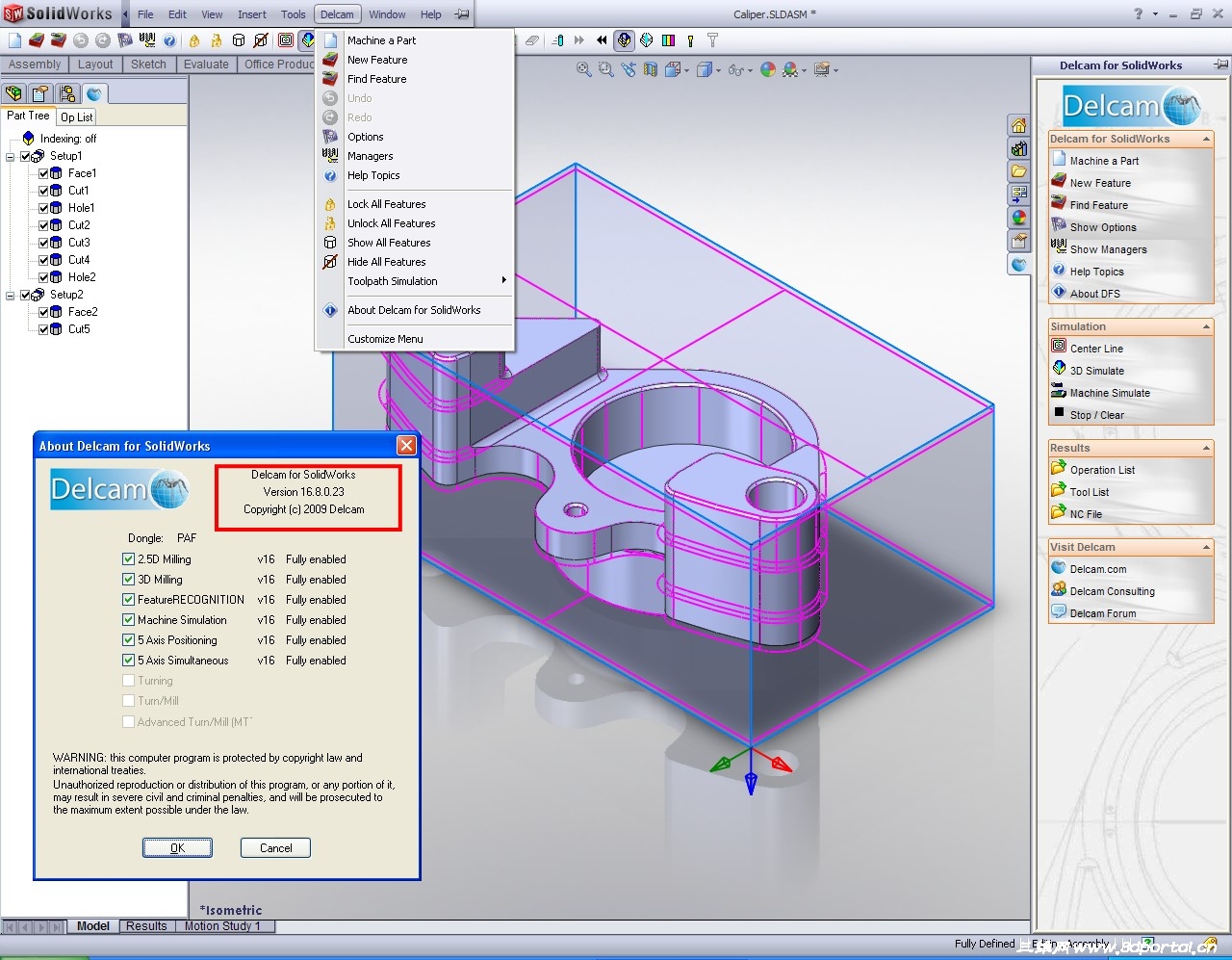Toggle the 5 Axis Positioning checkbox

(128, 639)
